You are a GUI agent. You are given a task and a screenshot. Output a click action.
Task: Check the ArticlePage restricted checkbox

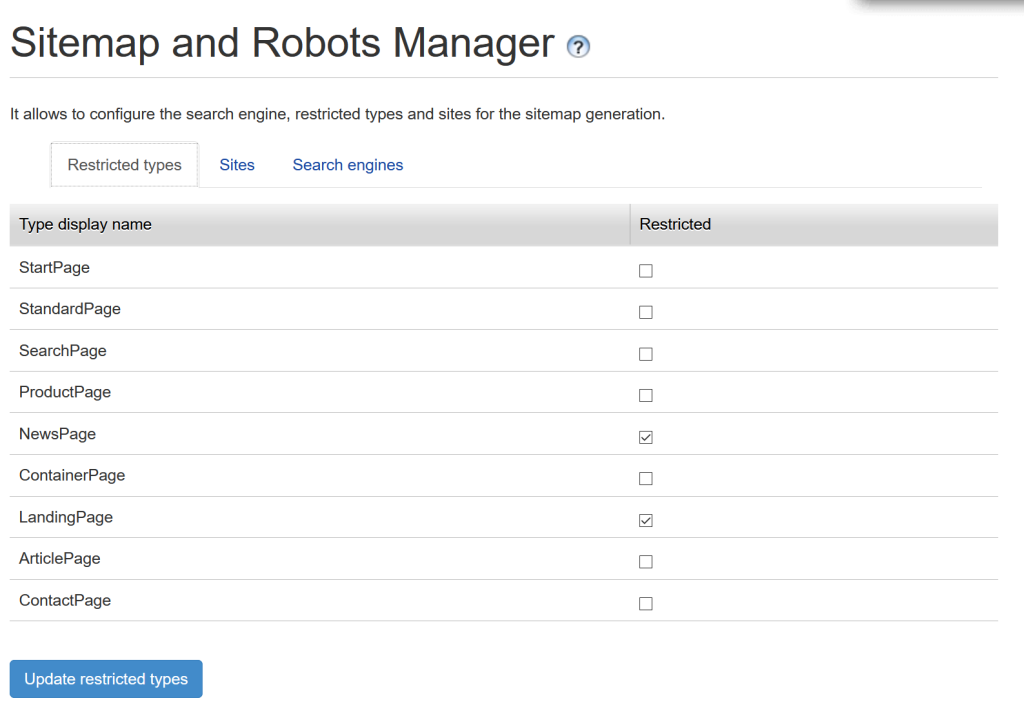coord(645,561)
